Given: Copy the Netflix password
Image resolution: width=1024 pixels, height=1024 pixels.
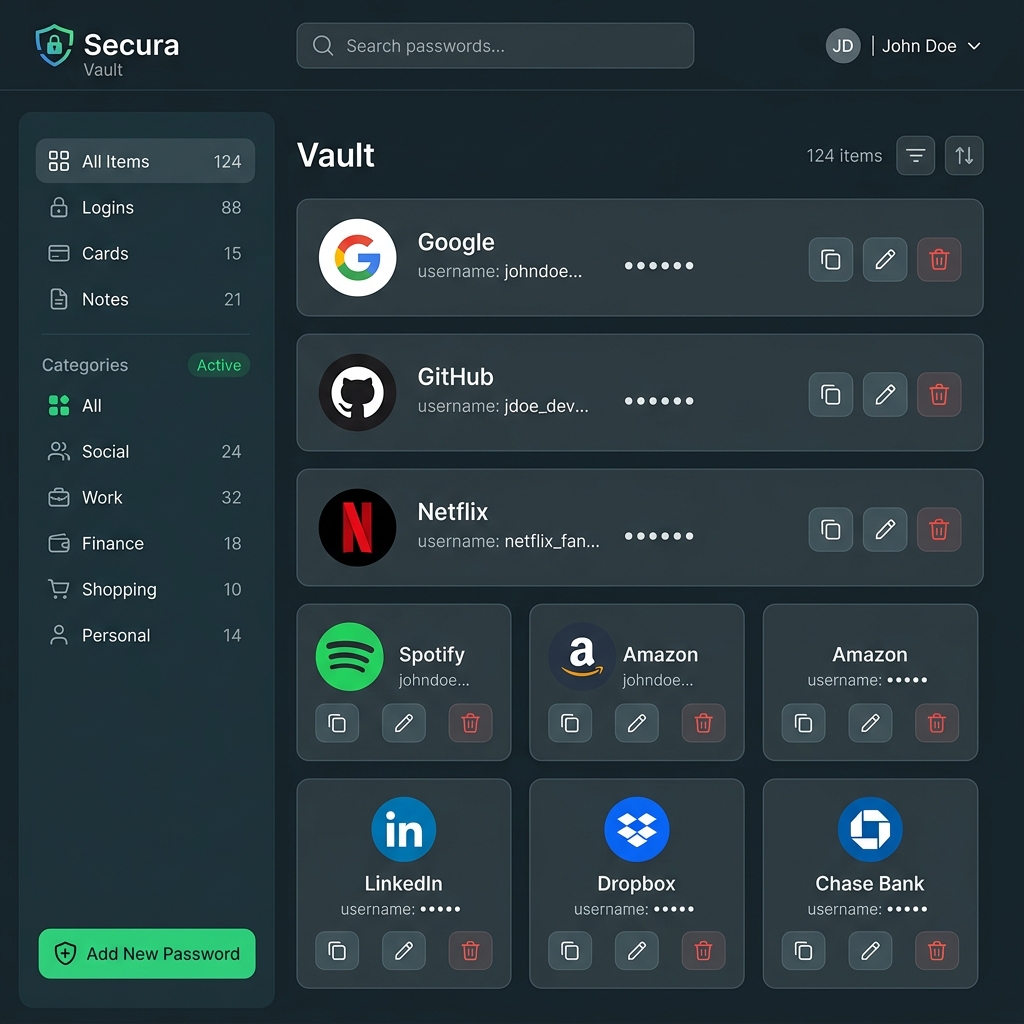Looking at the screenshot, I should point(830,529).
